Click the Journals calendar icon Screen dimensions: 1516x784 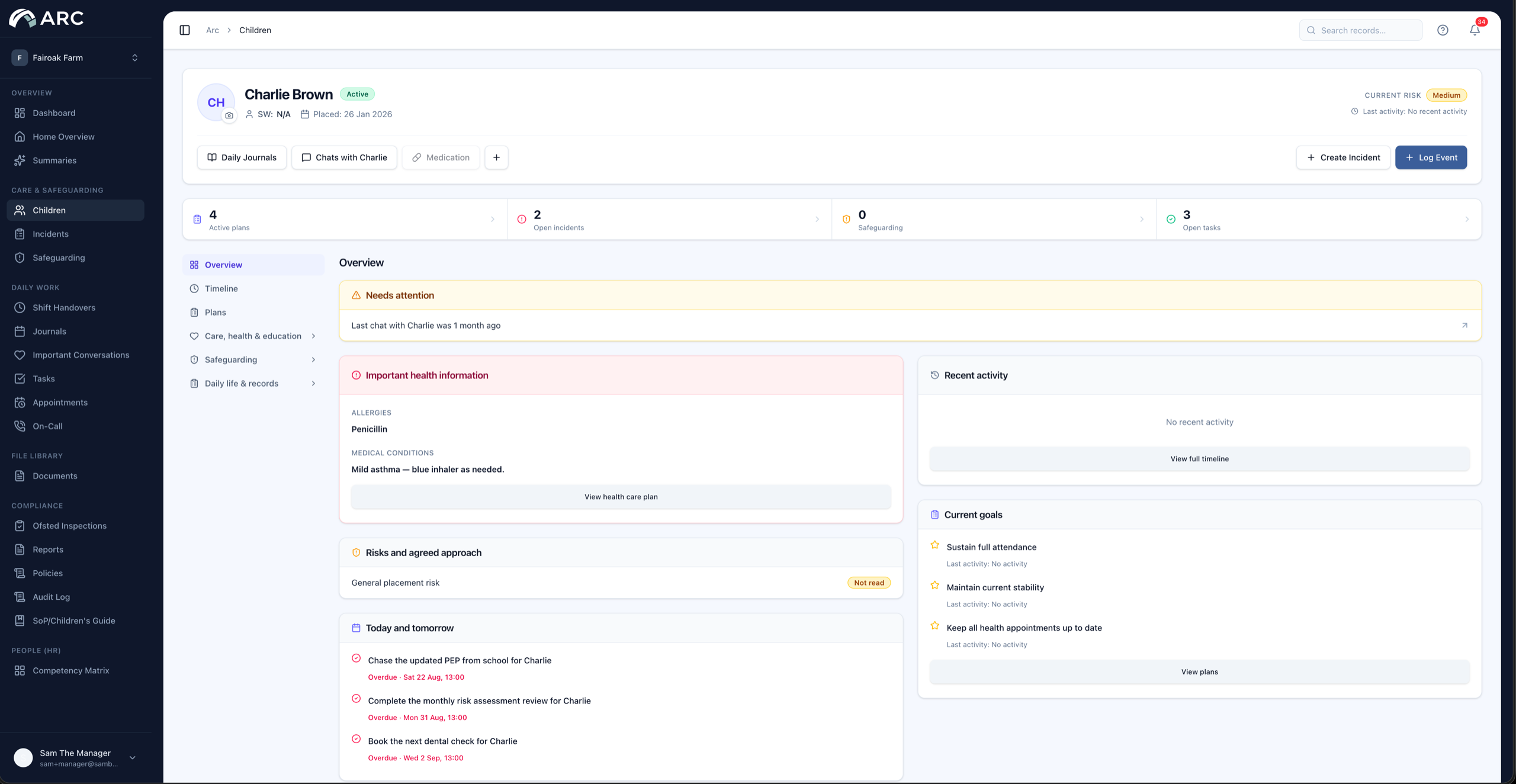(20, 331)
